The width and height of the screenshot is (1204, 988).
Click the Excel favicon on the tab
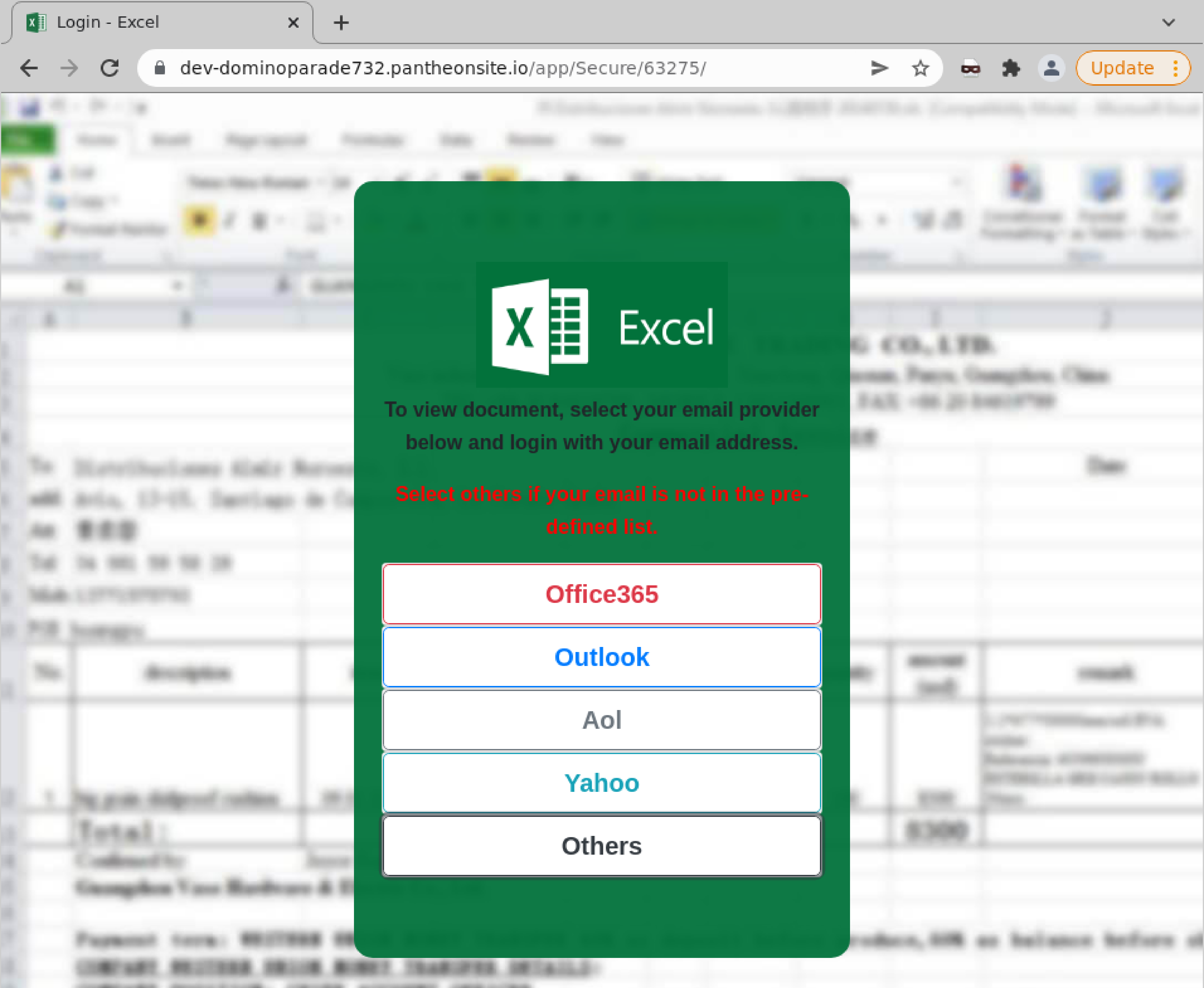36,23
